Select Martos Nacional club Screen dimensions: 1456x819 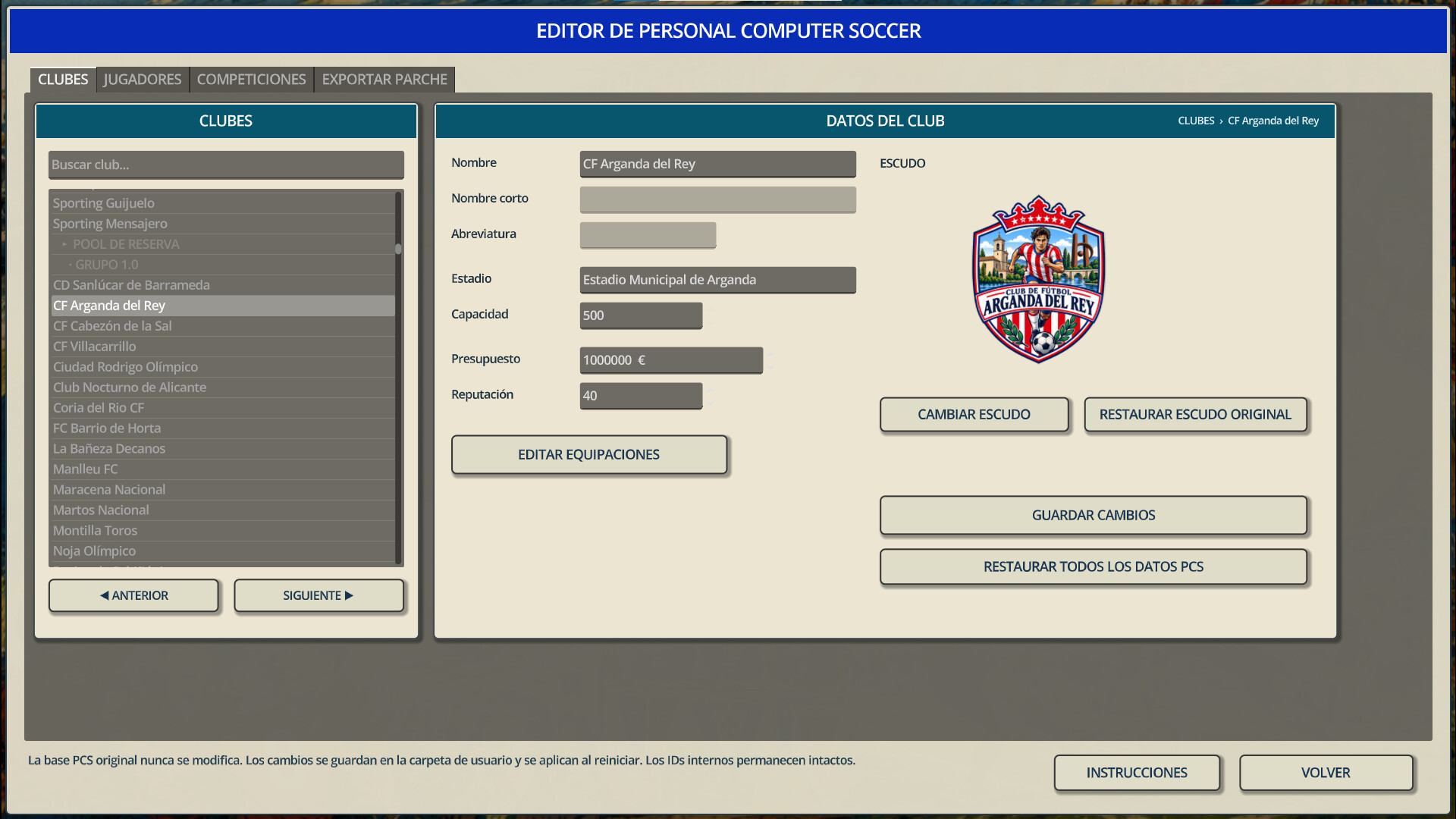pyautogui.click(x=223, y=510)
